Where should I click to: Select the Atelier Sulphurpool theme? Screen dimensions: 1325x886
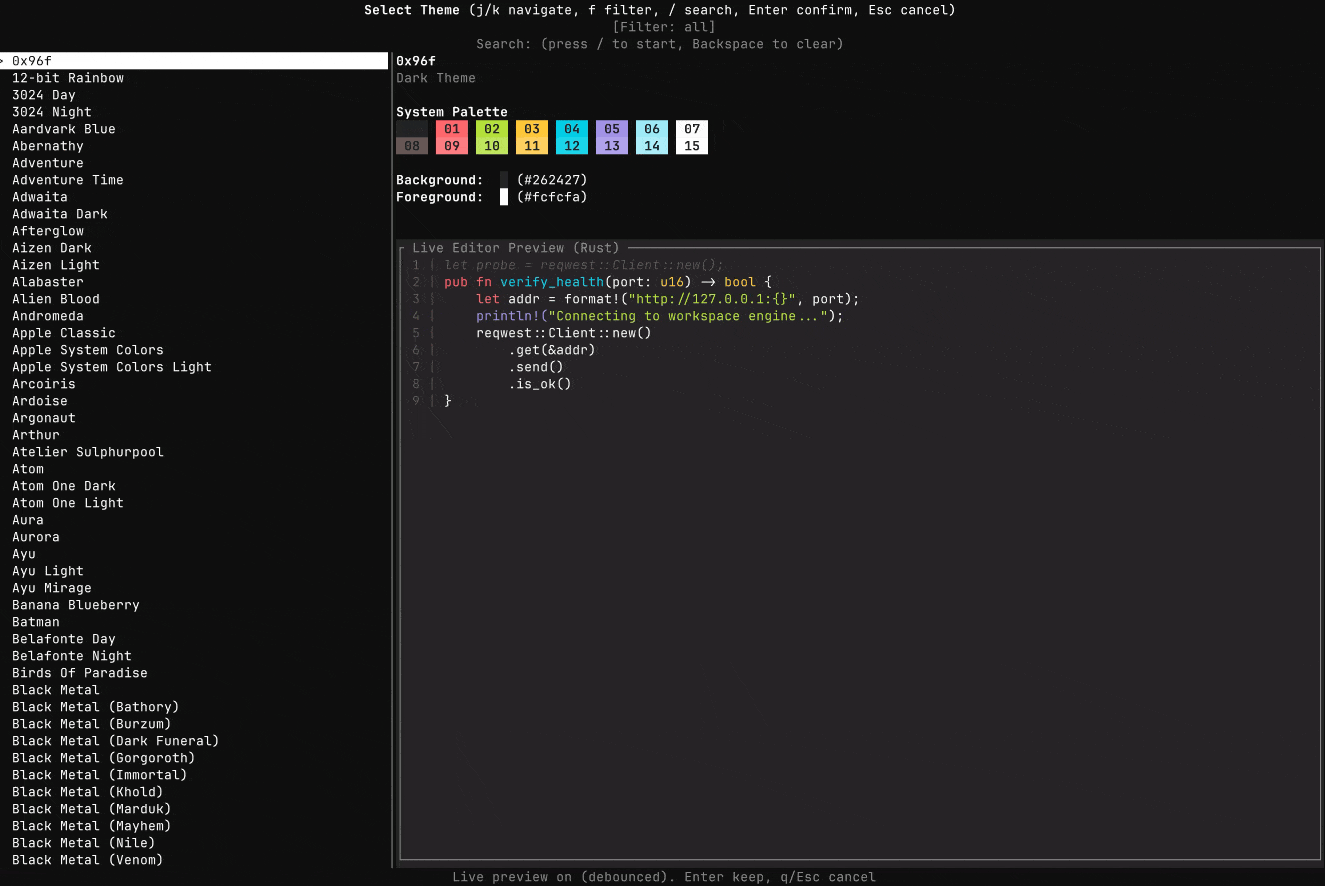point(88,452)
